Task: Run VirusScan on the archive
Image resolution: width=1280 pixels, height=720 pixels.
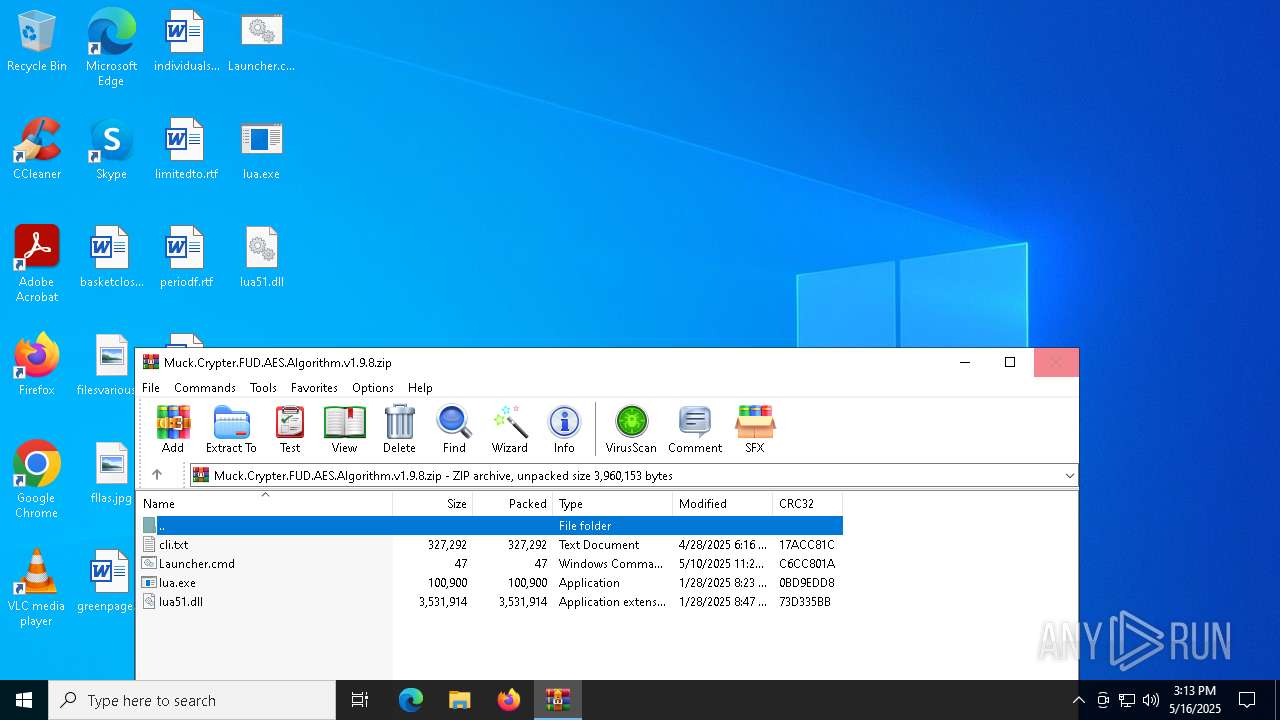Action: coord(631,429)
